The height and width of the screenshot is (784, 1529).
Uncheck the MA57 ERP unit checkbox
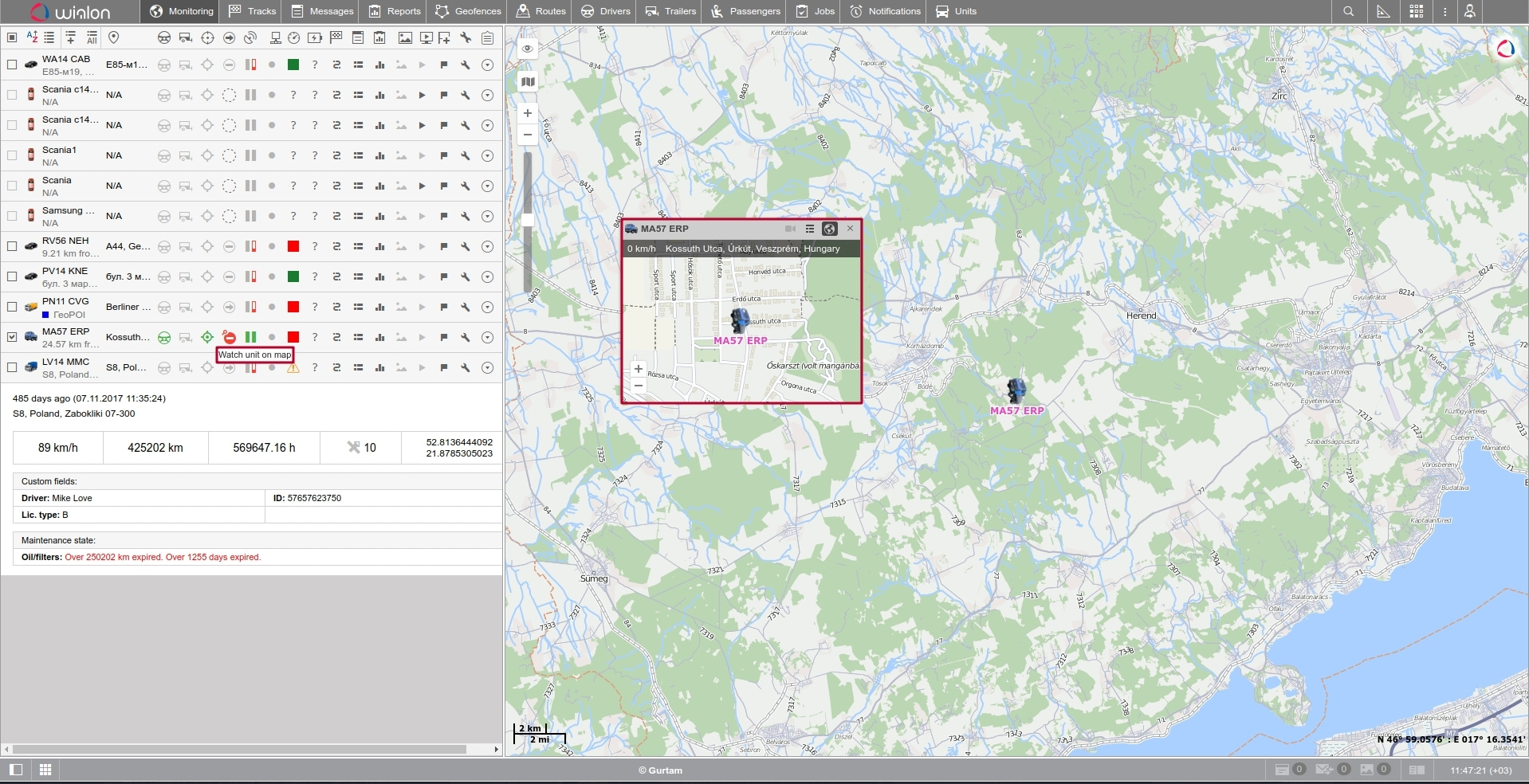[x=12, y=337]
